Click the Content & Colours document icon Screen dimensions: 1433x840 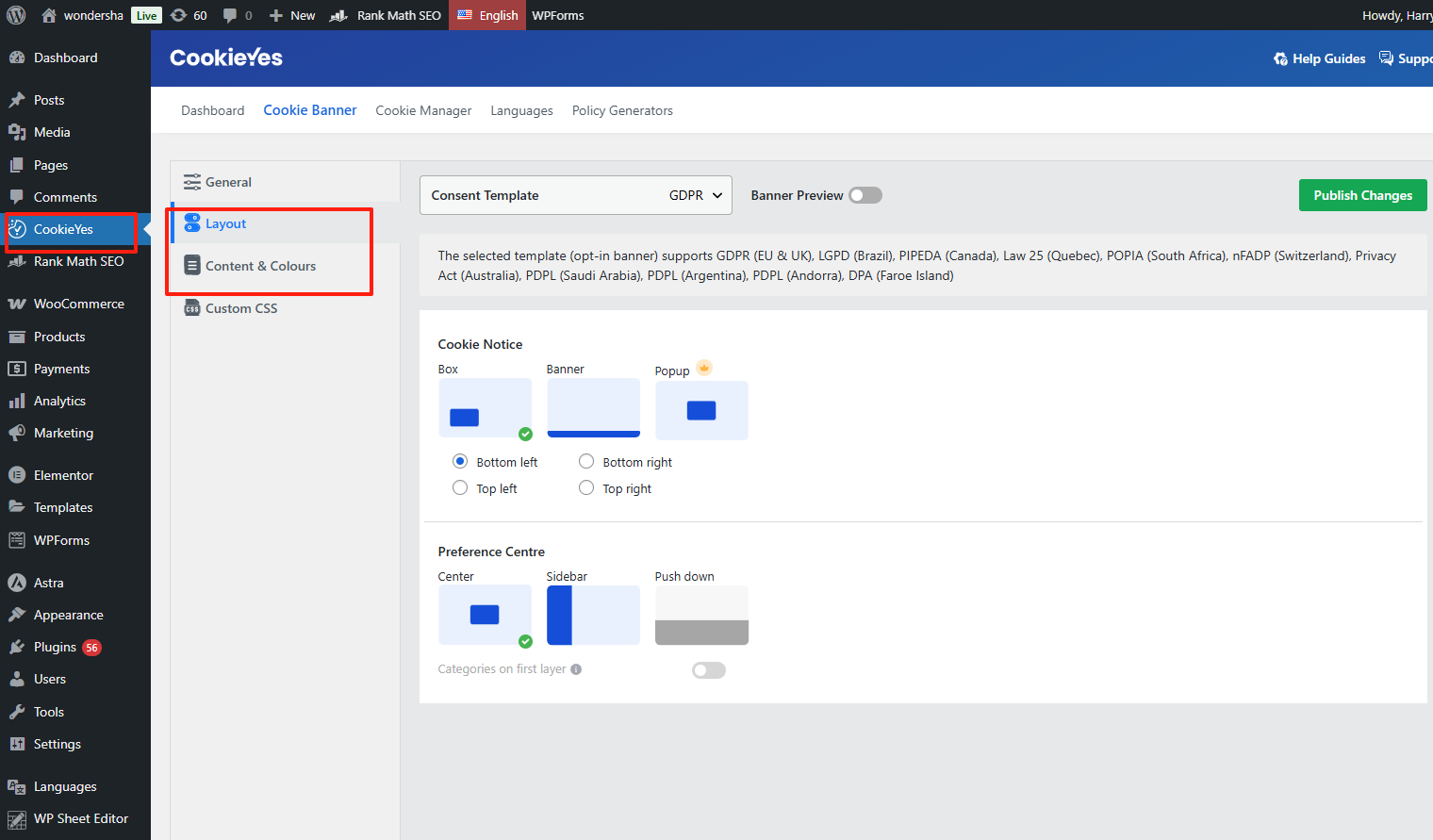tap(192, 266)
